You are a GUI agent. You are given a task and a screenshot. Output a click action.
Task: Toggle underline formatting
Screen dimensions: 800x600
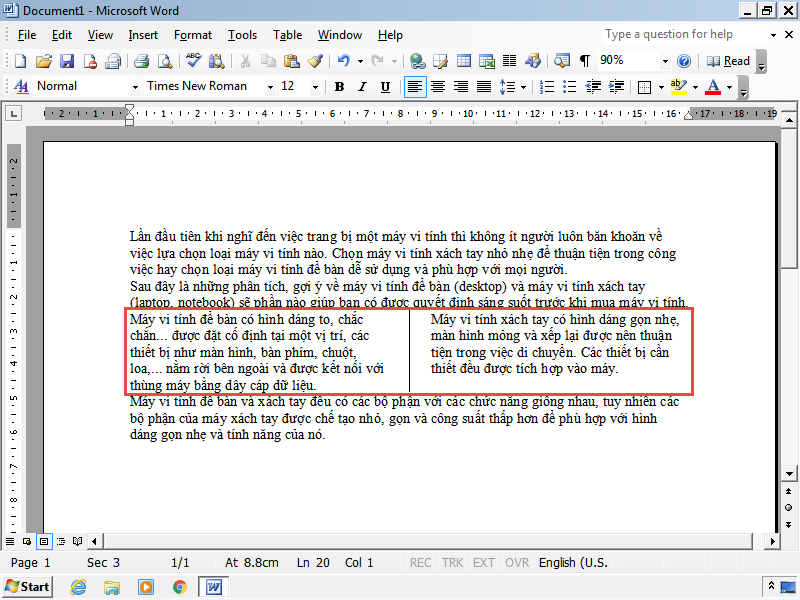tap(385, 87)
